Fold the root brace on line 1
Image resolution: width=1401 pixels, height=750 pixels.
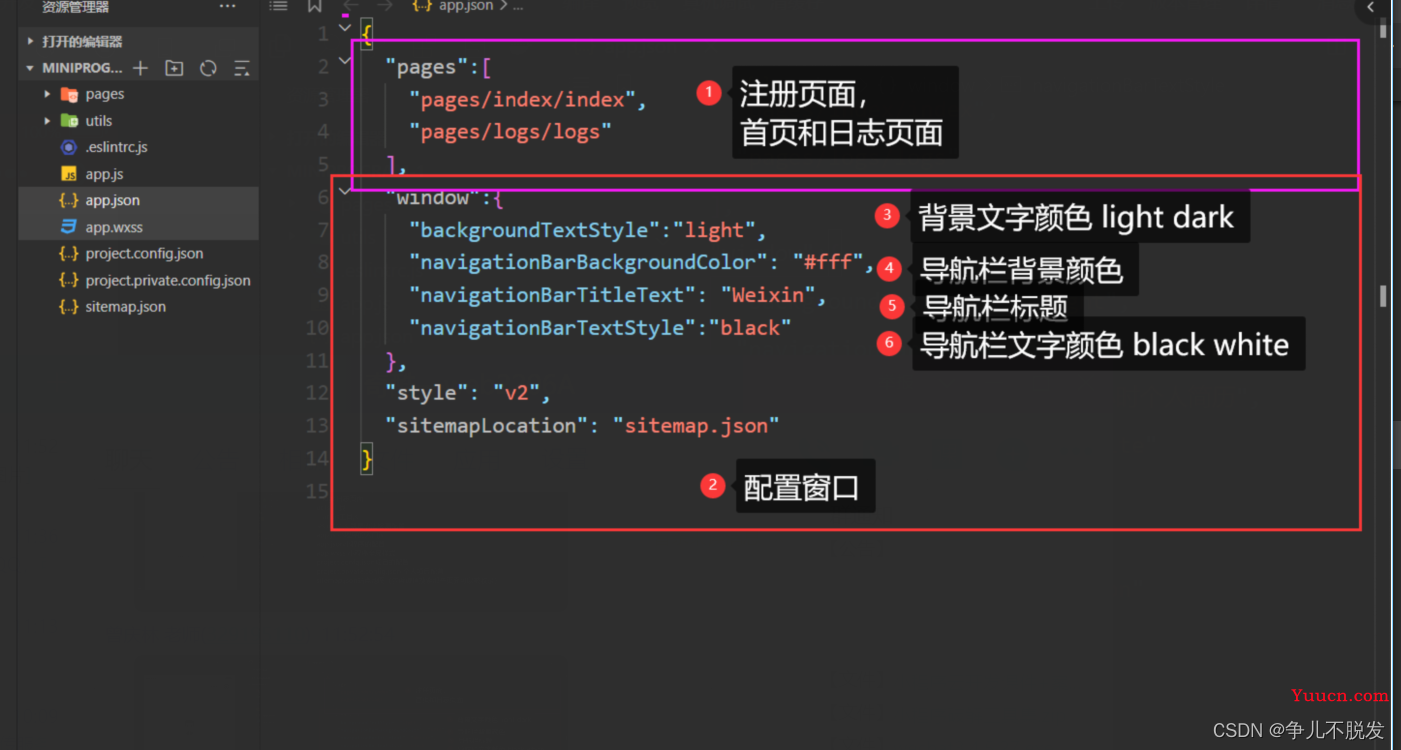[345, 29]
